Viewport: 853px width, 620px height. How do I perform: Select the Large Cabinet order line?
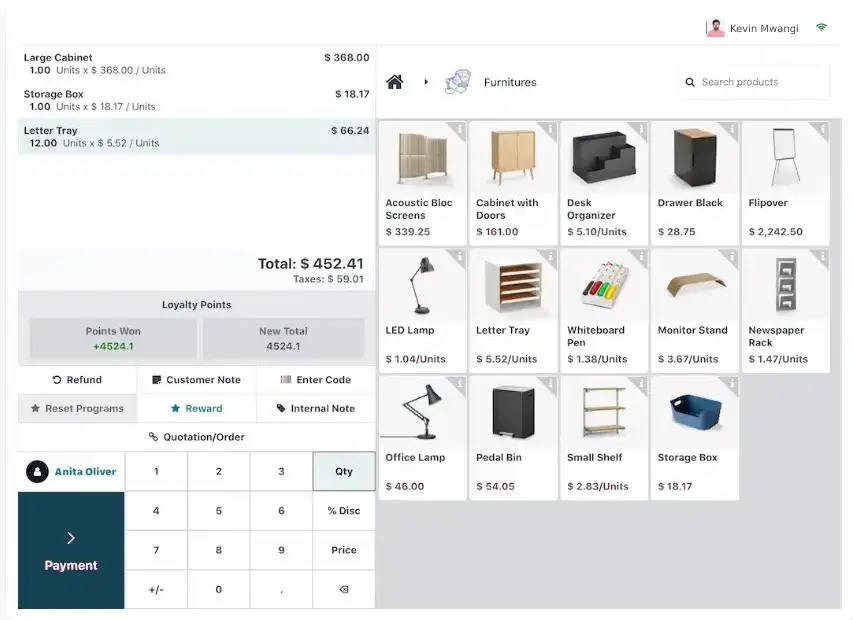click(x=196, y=64)
